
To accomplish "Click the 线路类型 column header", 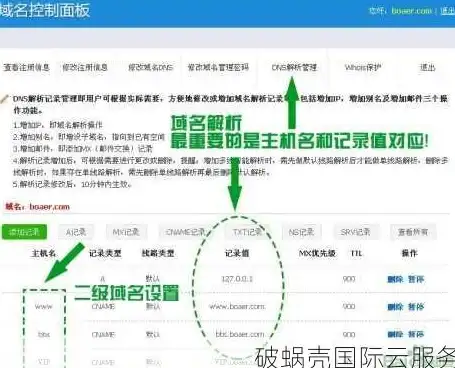I will coord(158,253).
